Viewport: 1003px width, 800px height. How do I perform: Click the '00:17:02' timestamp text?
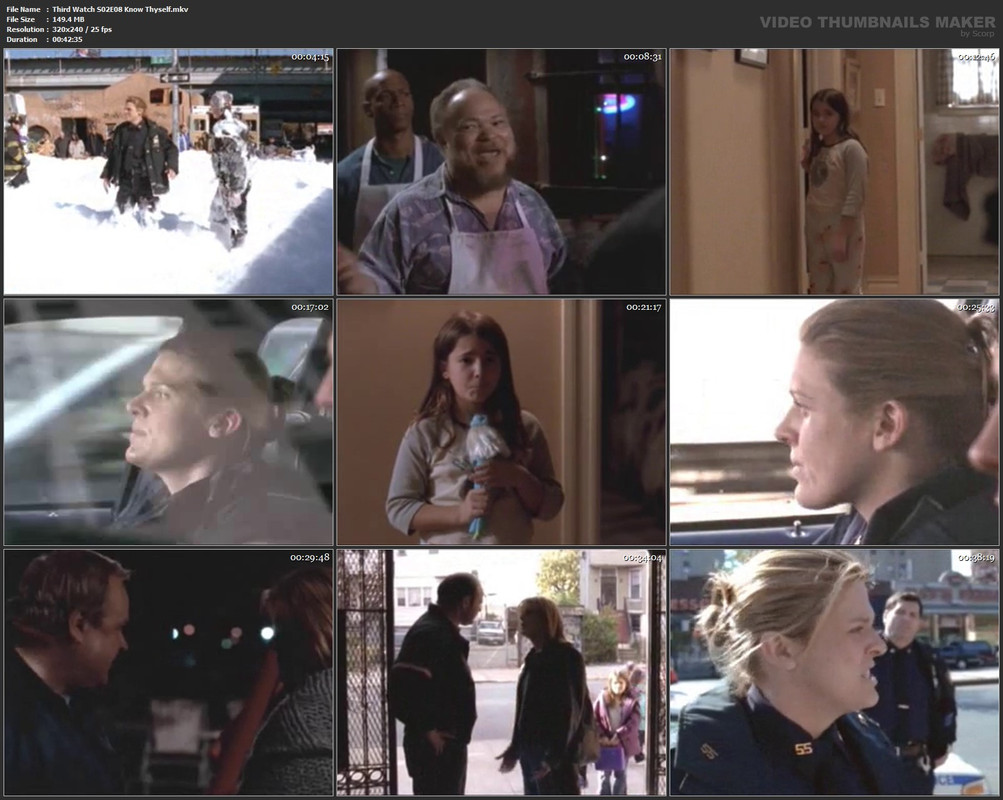coord(310,308)
